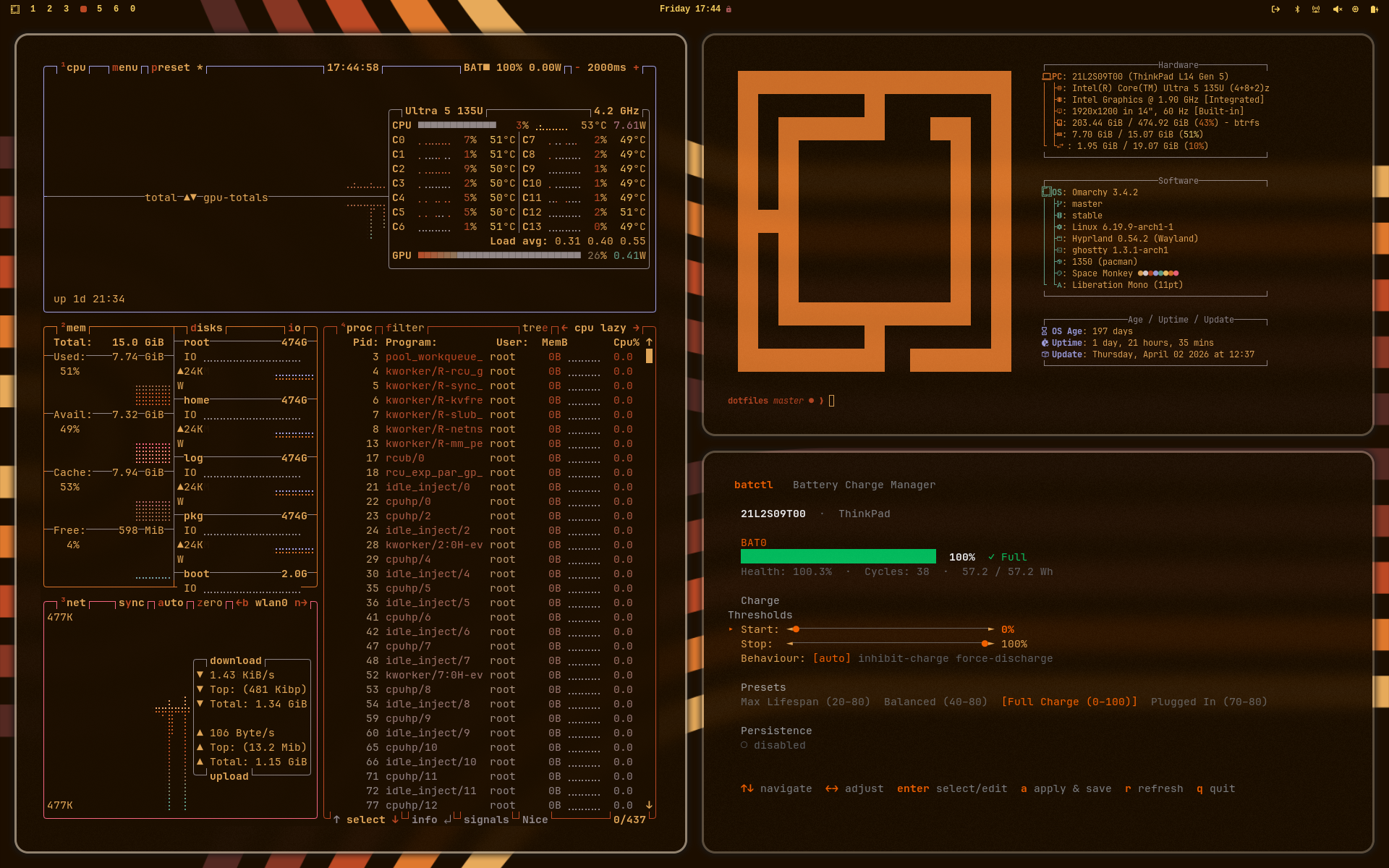This screenshot has height=868, width=1389.
Task: Click the plus to increase 2000ms interval
Action: (637, 67)
